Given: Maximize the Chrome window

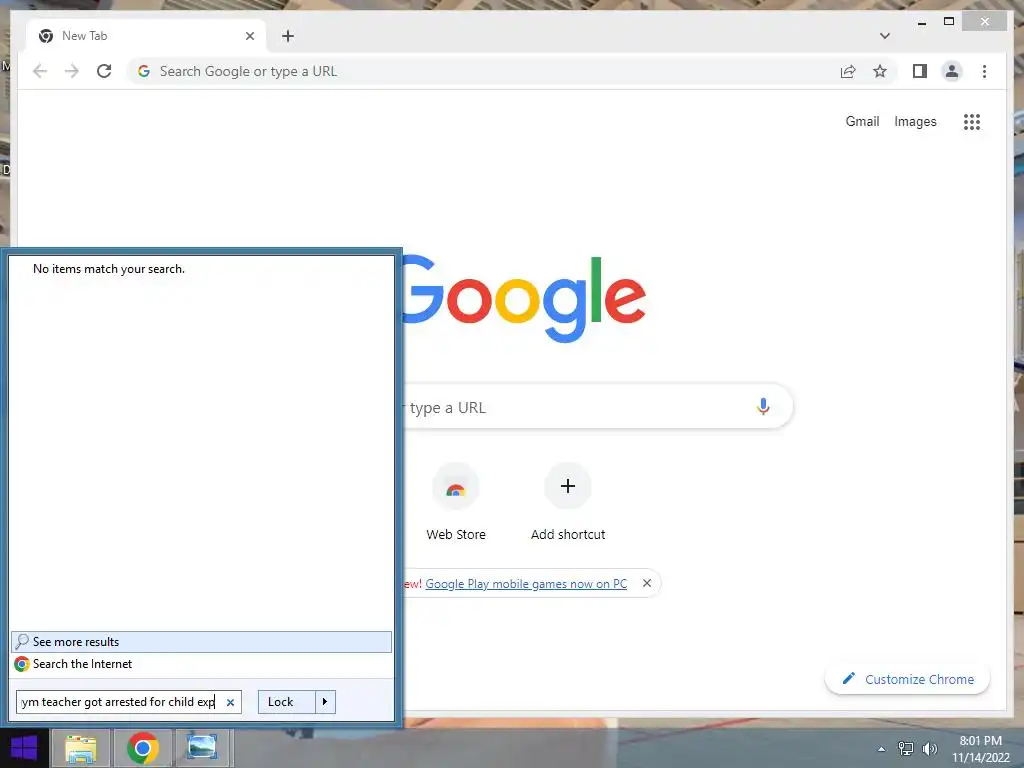Looking at the screenshot, I should (949, 22).
